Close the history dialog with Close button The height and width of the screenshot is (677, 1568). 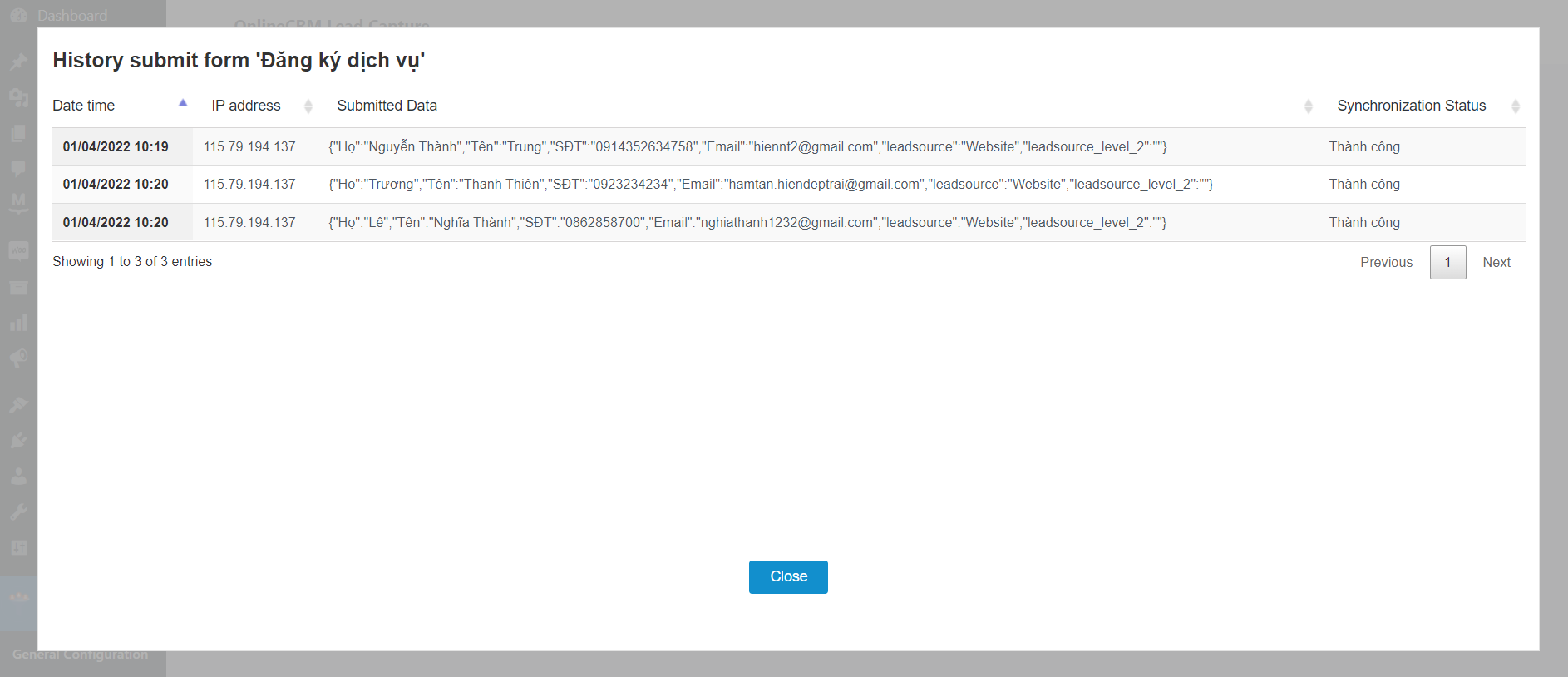click(x=788, y=576)
